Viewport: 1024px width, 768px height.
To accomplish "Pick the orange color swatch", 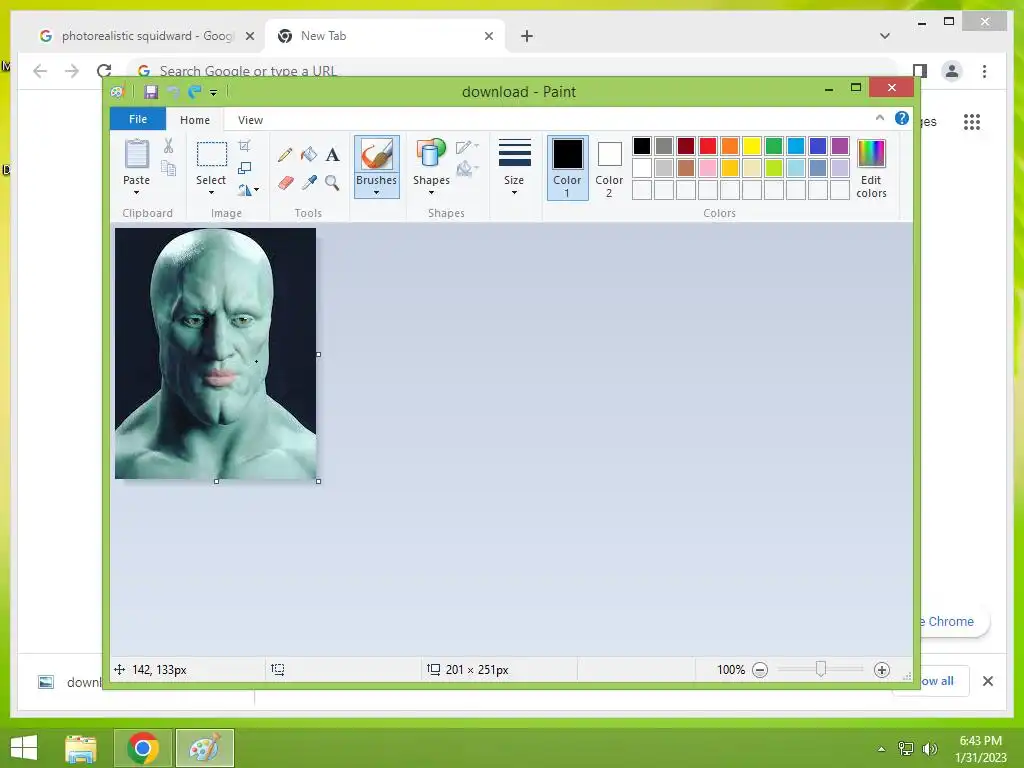I will (x=730, y=146).
